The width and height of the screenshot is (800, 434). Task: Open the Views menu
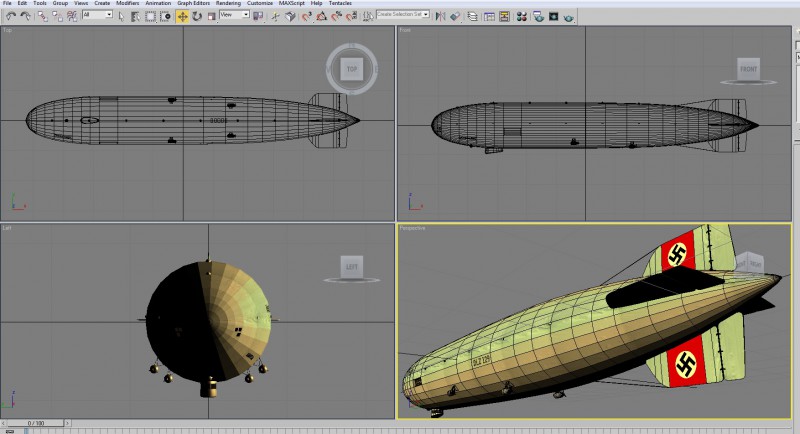(81, 3)
